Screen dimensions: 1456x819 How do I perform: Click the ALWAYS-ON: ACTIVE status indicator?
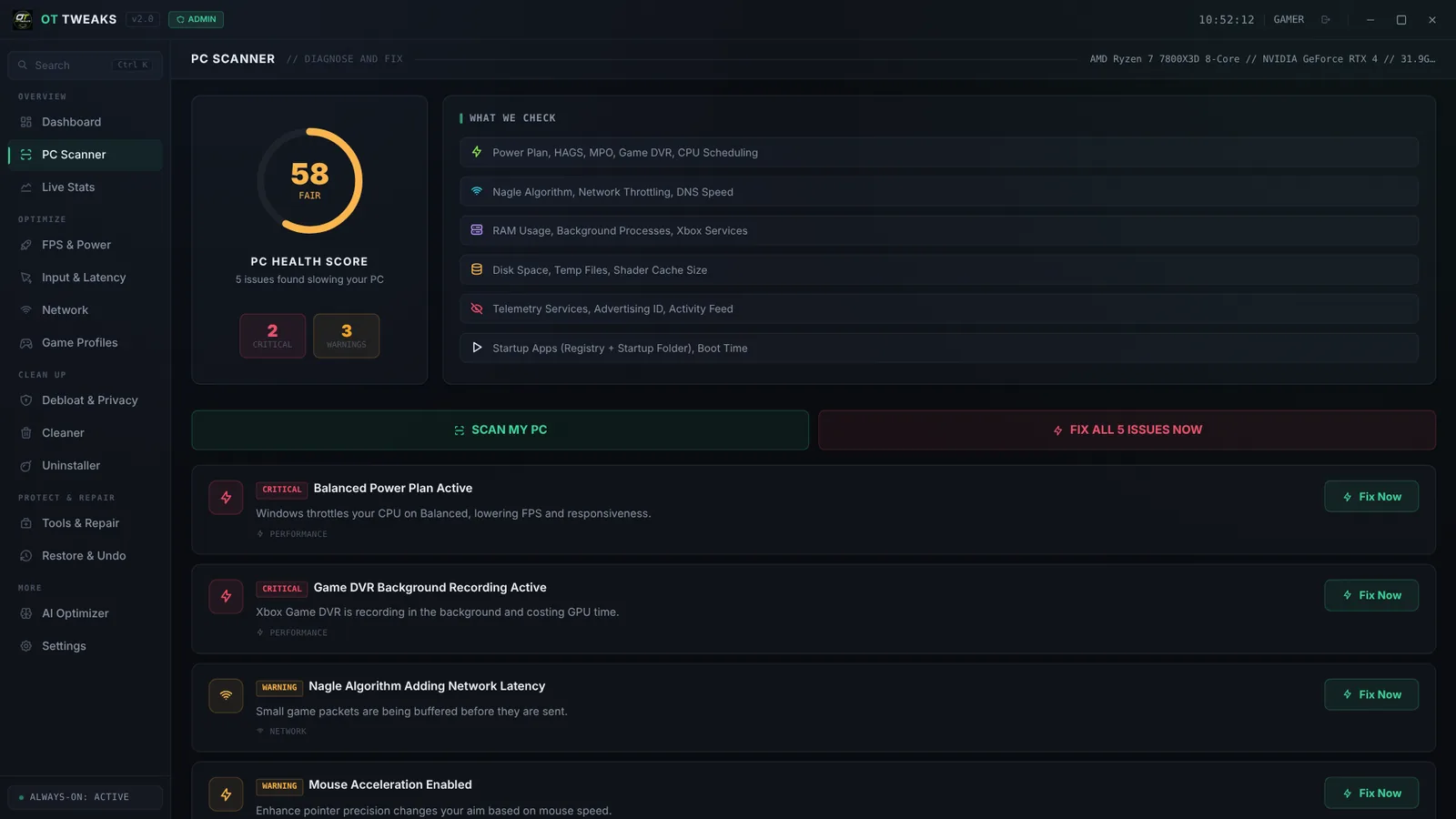click(86, 797)
